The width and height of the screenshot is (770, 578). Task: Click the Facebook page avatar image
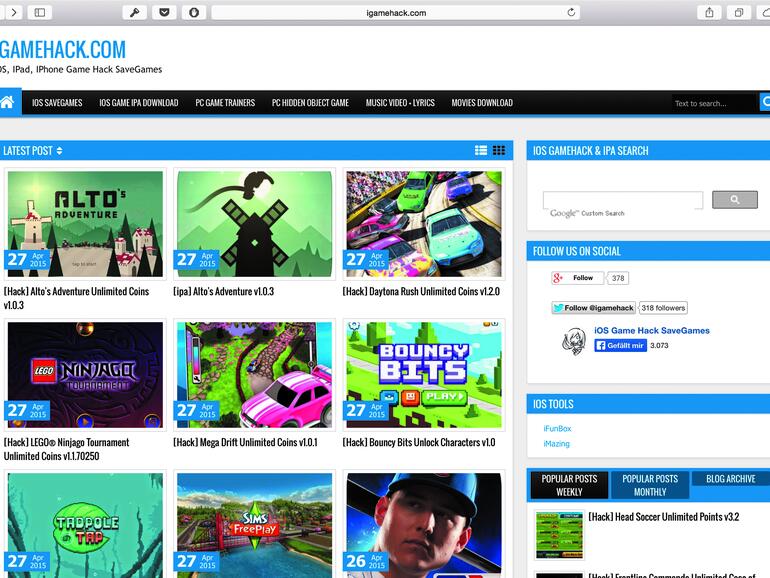point(574,341)
